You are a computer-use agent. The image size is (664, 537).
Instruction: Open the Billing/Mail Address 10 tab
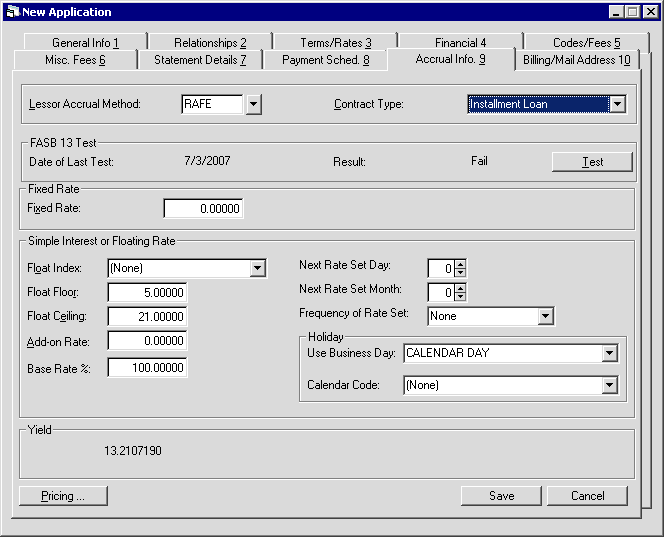pyautogui.click(x=577, y=60)
